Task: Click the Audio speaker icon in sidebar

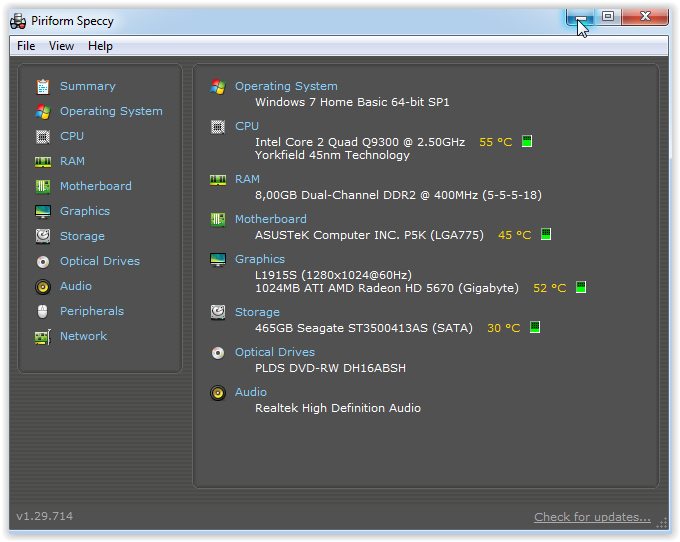Action: [42, 287]
